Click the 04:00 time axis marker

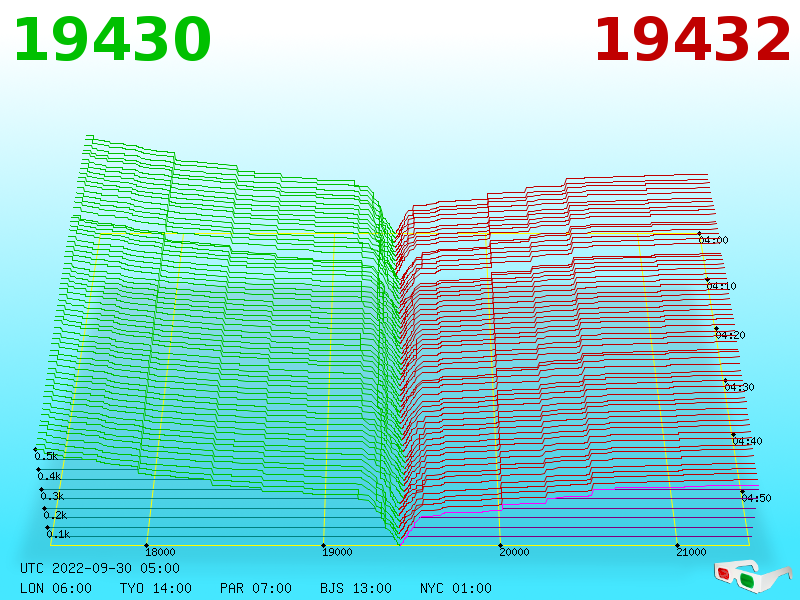pos(713,240)
